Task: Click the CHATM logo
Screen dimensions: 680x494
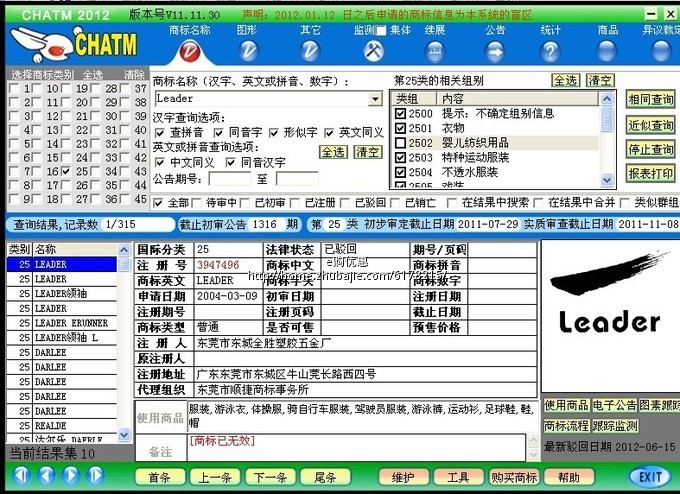Action: (74, 44)
